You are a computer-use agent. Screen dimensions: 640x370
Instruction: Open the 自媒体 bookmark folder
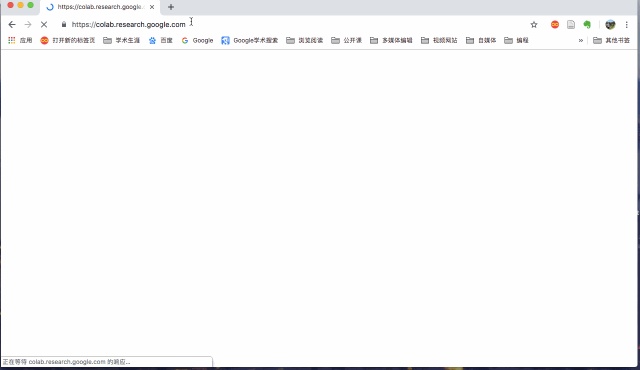[481, 40]
